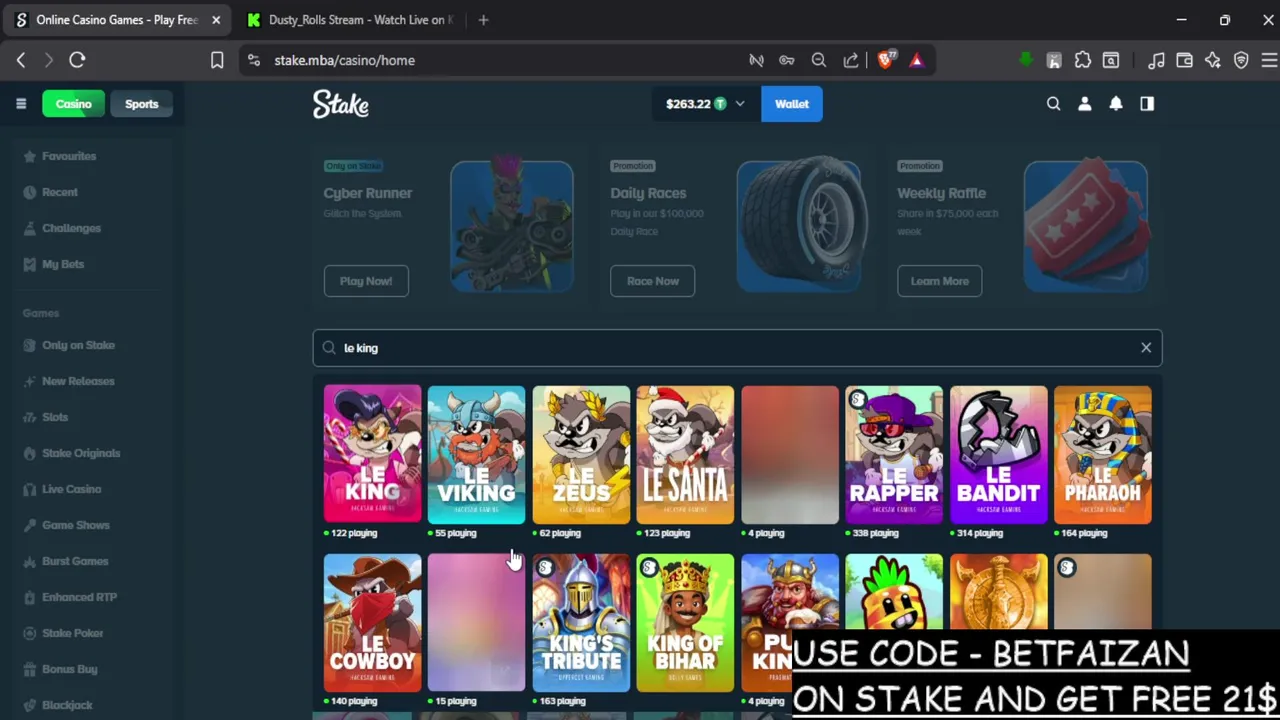Viewport: 1280px width, 720px height.
Task: Open the Le Viking game thumbnail
Action: 476,454
